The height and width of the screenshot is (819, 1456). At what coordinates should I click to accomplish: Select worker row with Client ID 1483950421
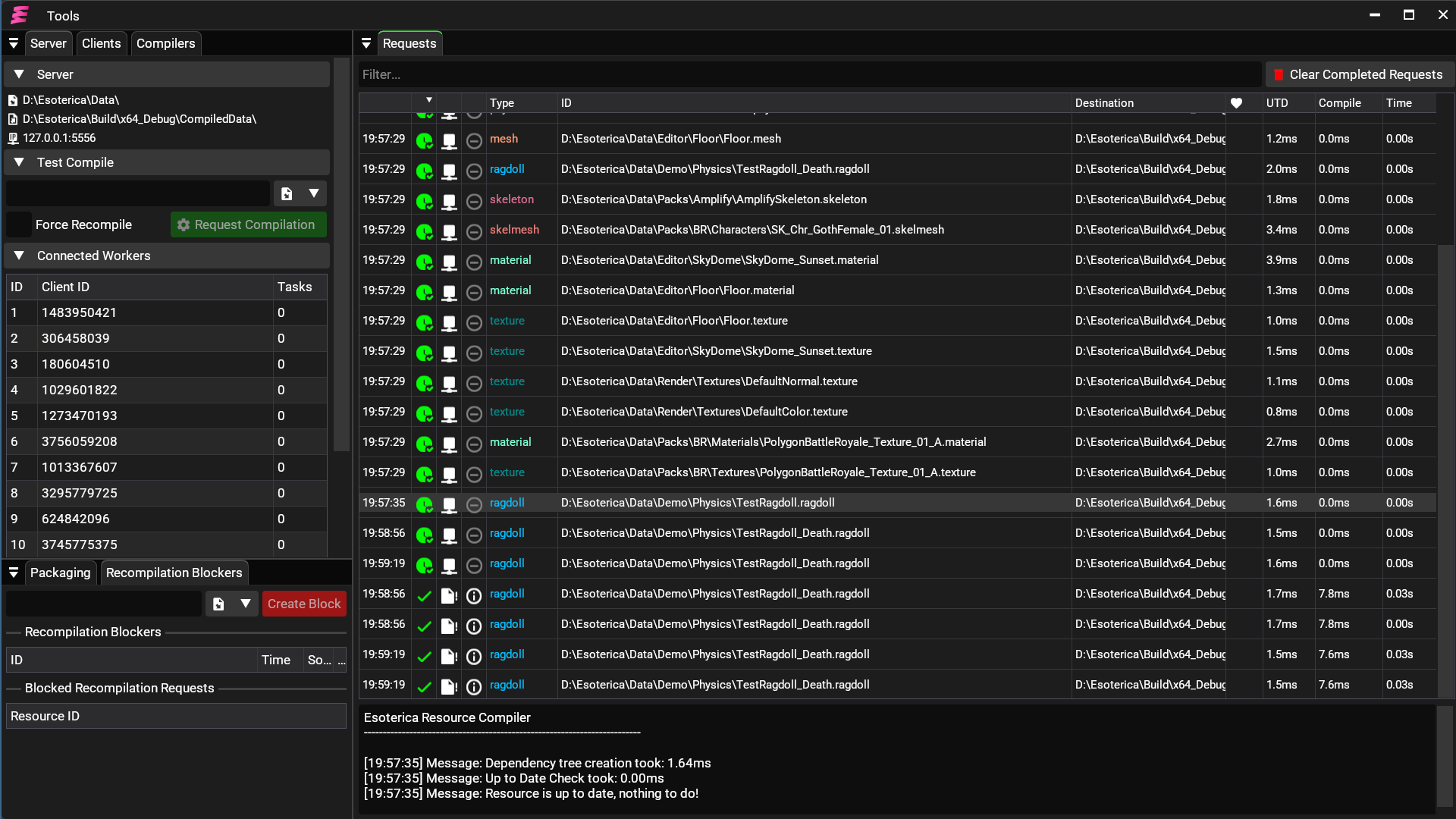(x=167, y=312)
